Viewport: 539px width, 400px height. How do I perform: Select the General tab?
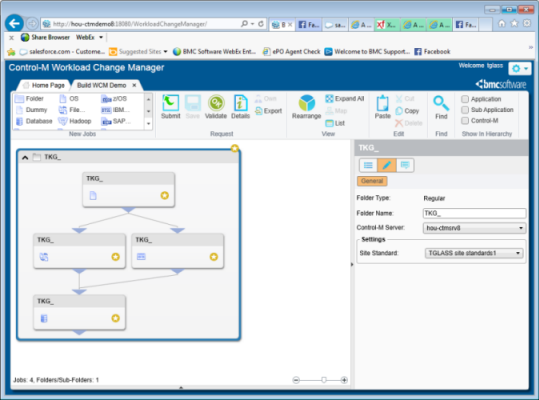pyautogui.click(x=372, y=181)
